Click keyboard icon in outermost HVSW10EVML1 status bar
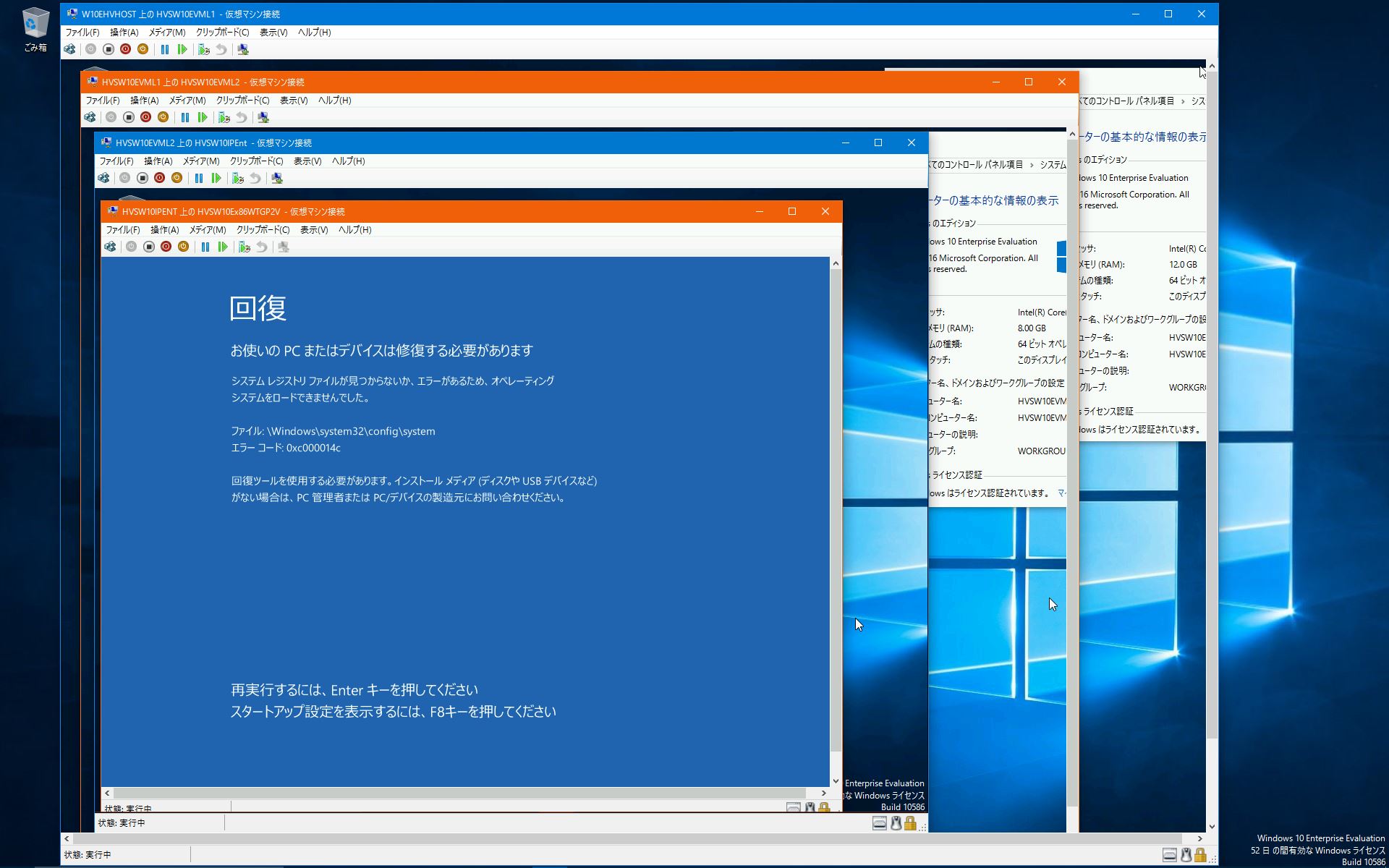This screenshot has width=1389, height=868. click(x=1170, y=855)
